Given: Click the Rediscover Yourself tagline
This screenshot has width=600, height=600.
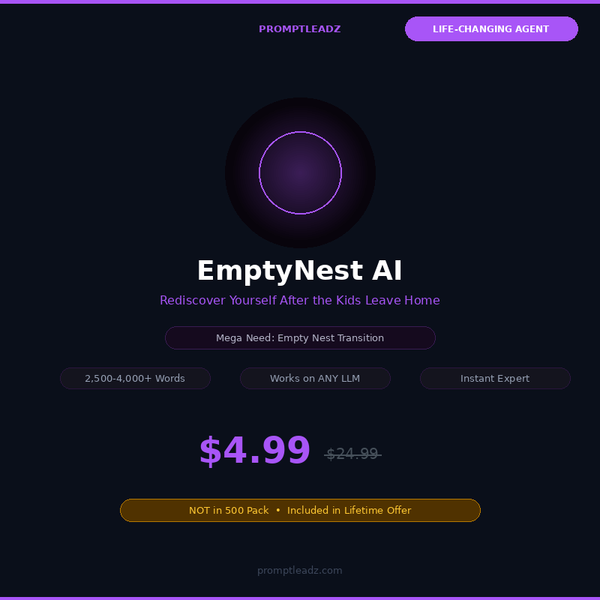Looking at the screenshot, I should (x=300, y=300).
